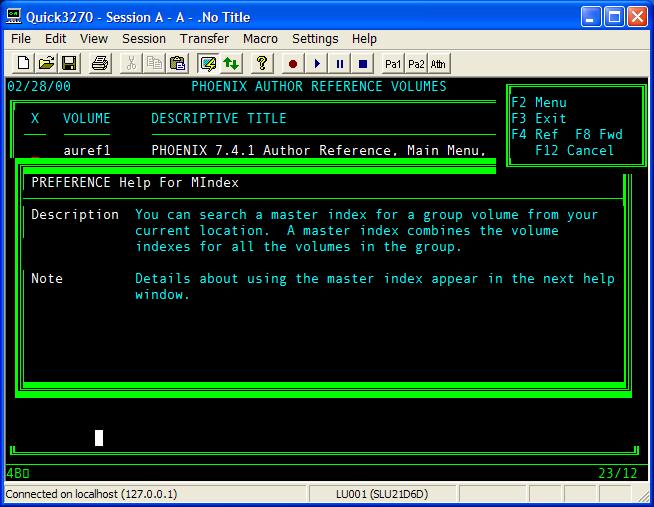The height and width of the screenshot is (507, 654).
Task: Click the 02/28/00 date on terminal
Action: point(39,86)
